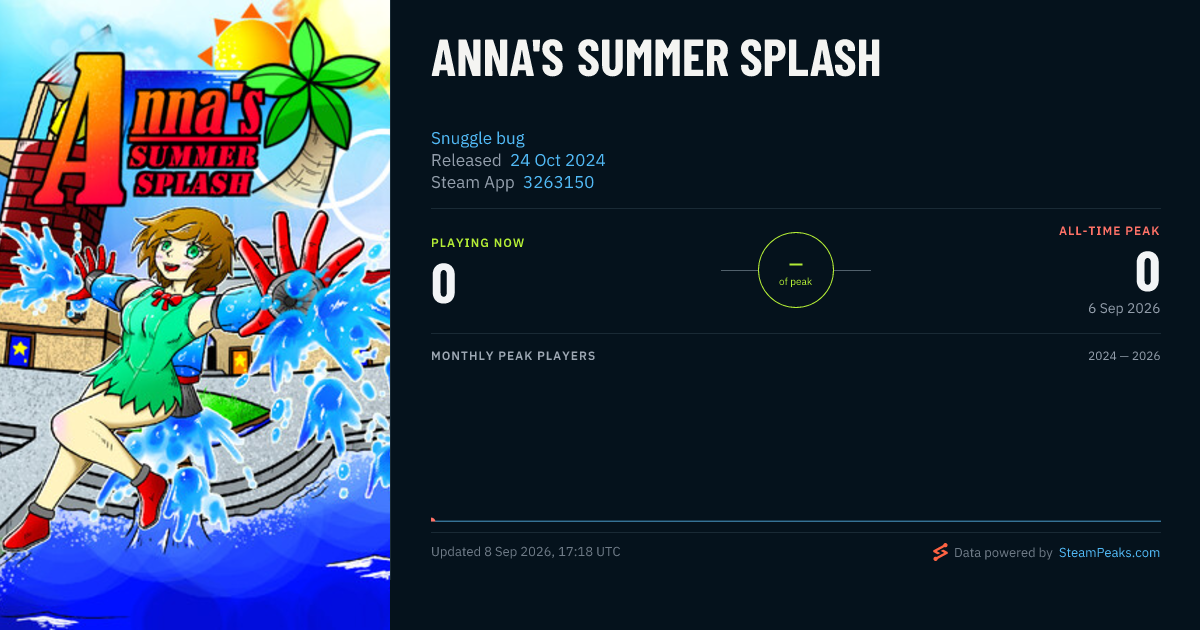Click the monthly peak players chart line
This screenshot has width=1200, height=630.
point(796,521)
